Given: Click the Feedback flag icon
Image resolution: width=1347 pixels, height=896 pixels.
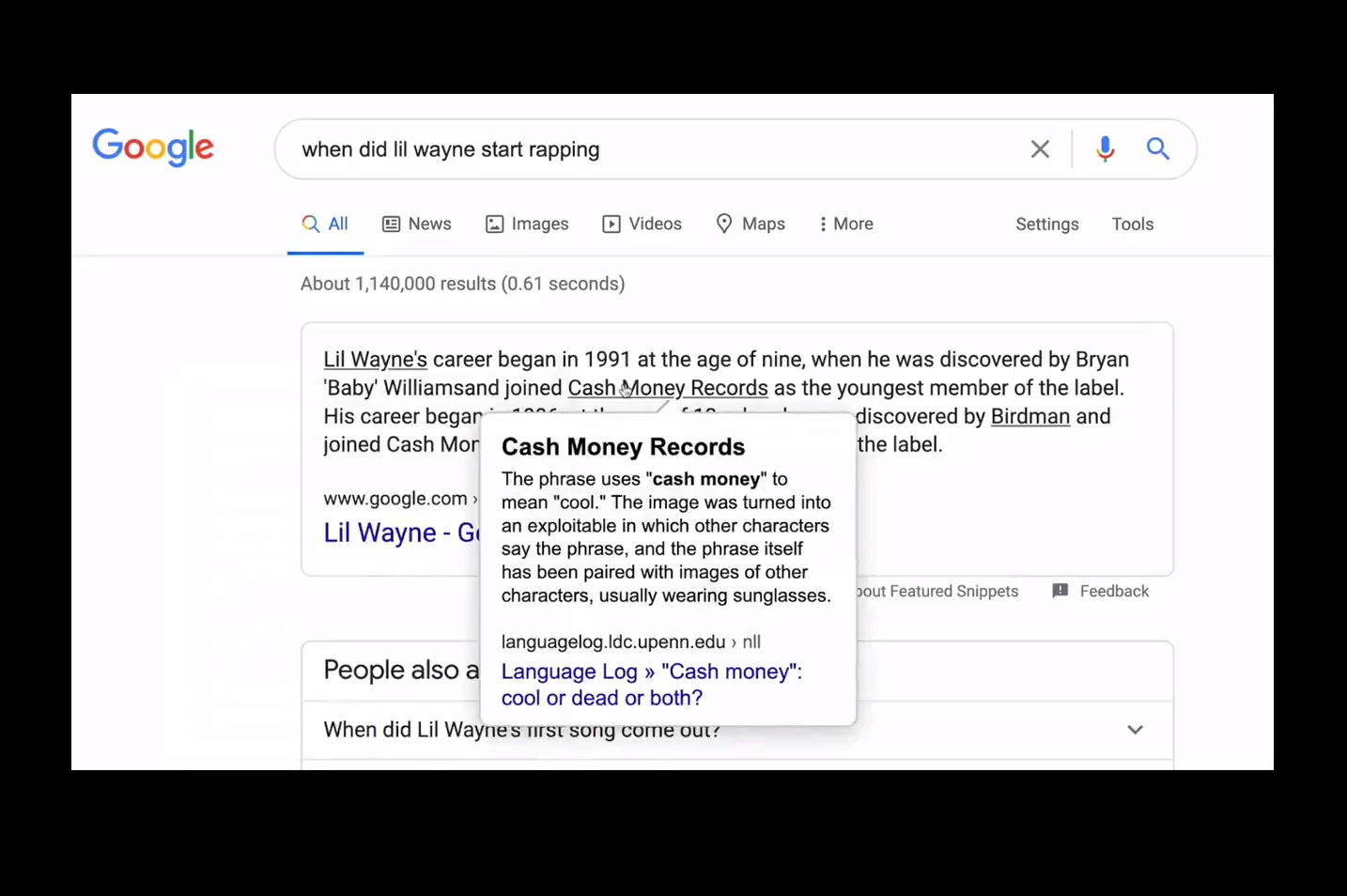Looking at the screenshot, I should tap(1061, 591).
